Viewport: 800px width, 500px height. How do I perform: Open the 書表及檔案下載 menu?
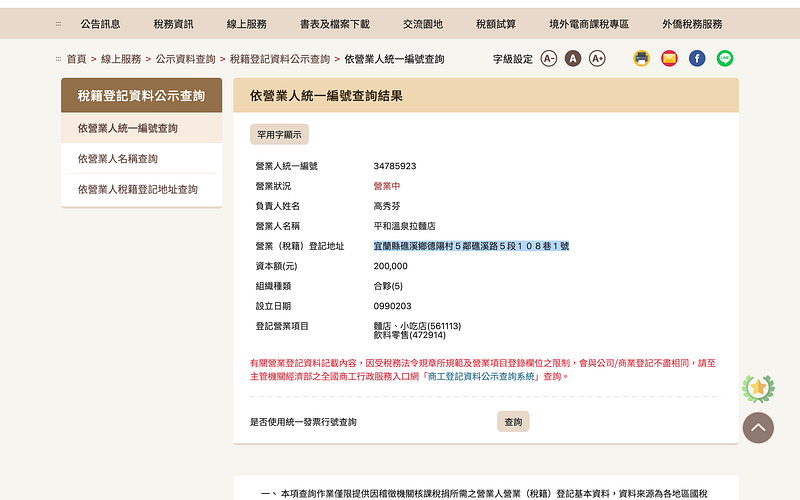[335, 24]
